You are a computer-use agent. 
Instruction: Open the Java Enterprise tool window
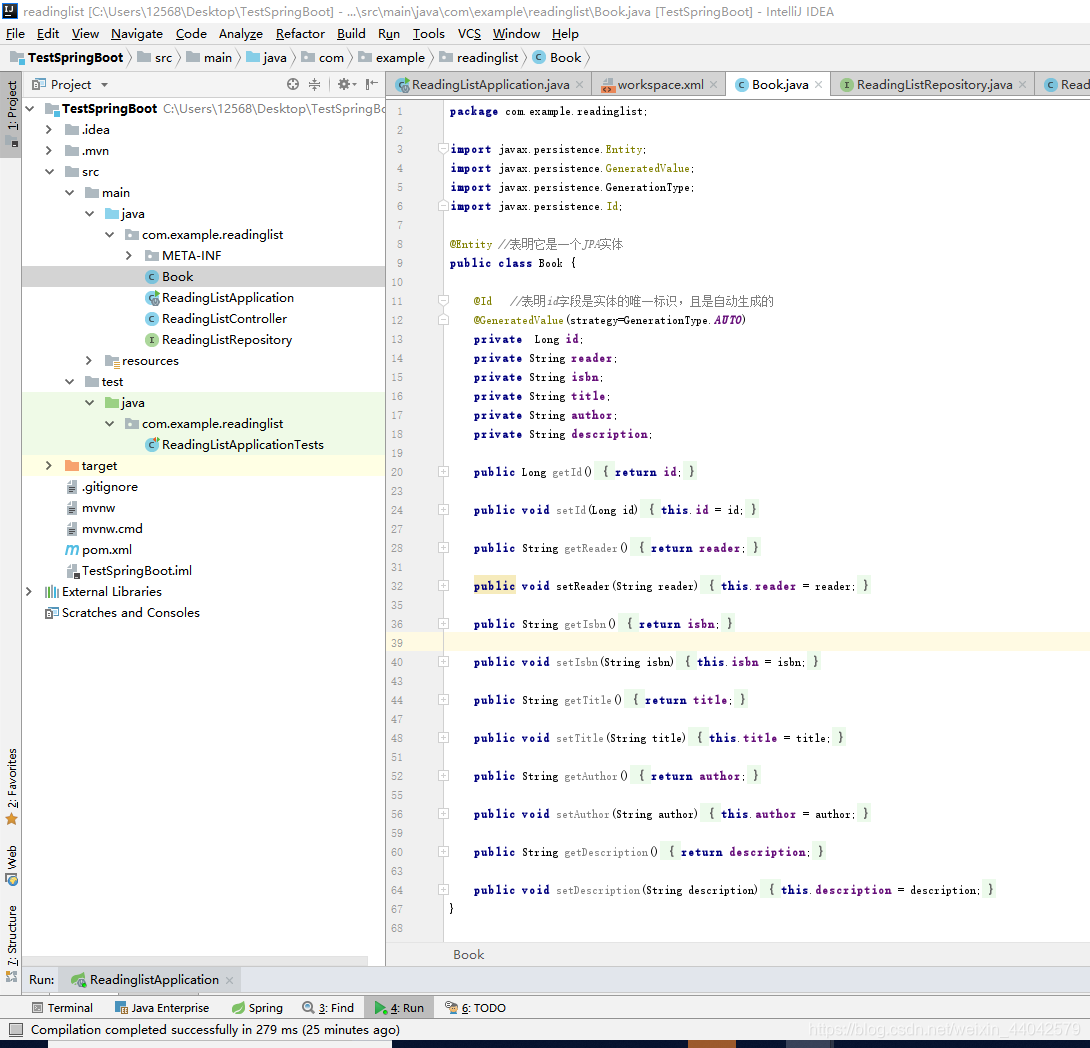161,1008
